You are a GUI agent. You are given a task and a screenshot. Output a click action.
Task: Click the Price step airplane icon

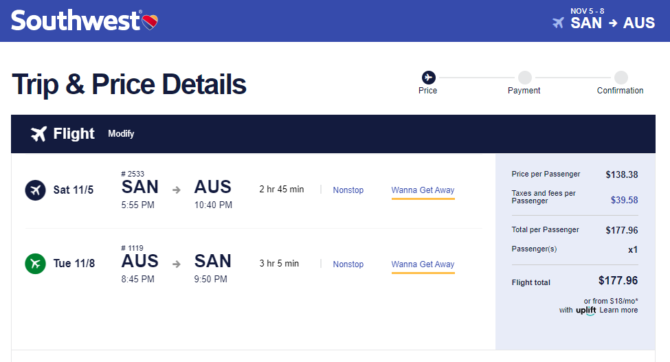pyautogui.click(x=428, y=77)
